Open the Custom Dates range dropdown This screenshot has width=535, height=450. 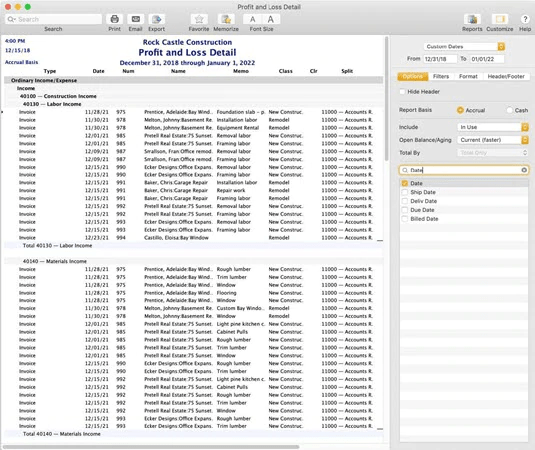click(x=464, y=46)
